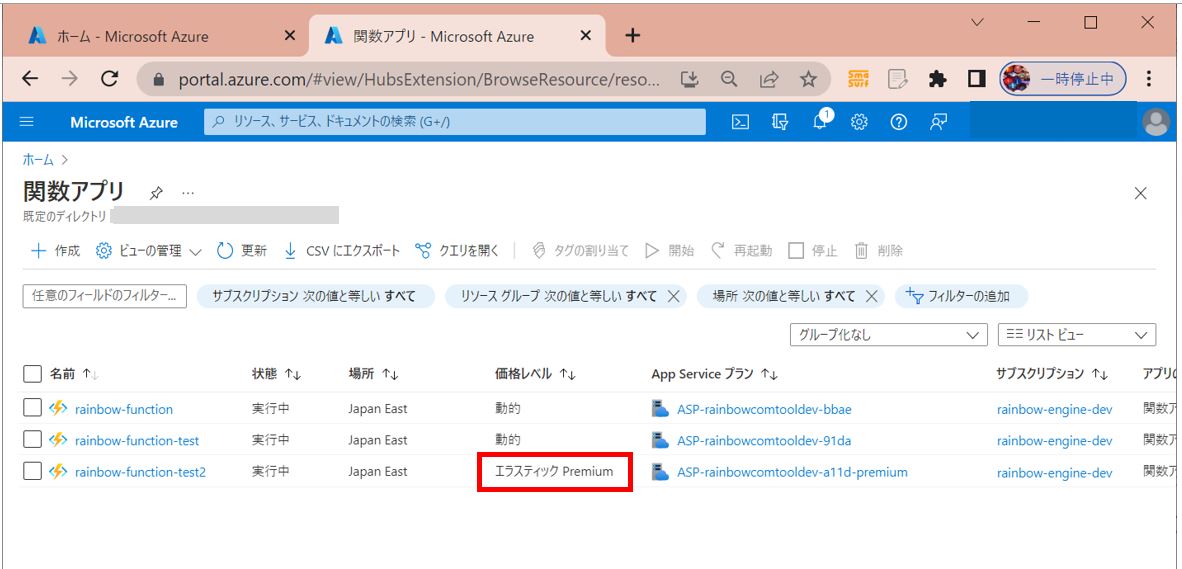Screen dimensions: 1182x569
Task: Open the Azure portal hamburger menu
Action: point(27,122)
